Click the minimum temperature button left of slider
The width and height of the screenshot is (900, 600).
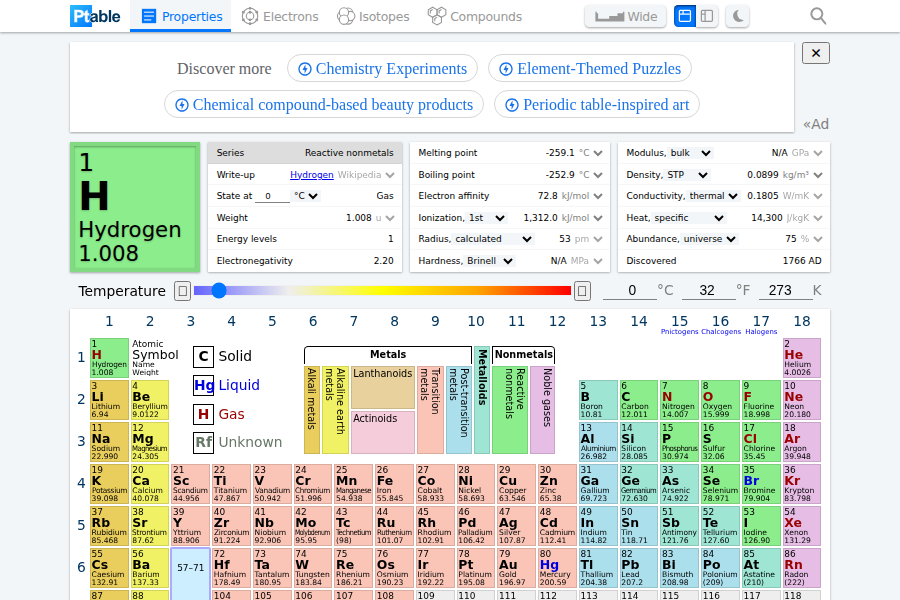(183, 291)
